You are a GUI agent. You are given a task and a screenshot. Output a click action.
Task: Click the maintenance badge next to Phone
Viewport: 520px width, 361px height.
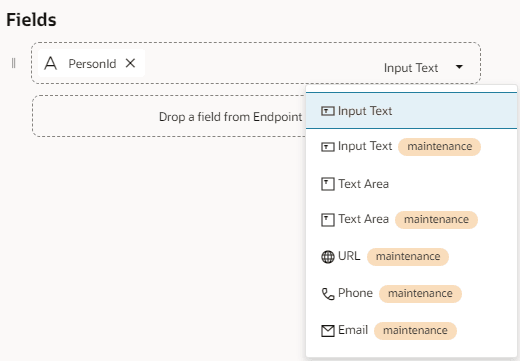click(x=420, y=294)
